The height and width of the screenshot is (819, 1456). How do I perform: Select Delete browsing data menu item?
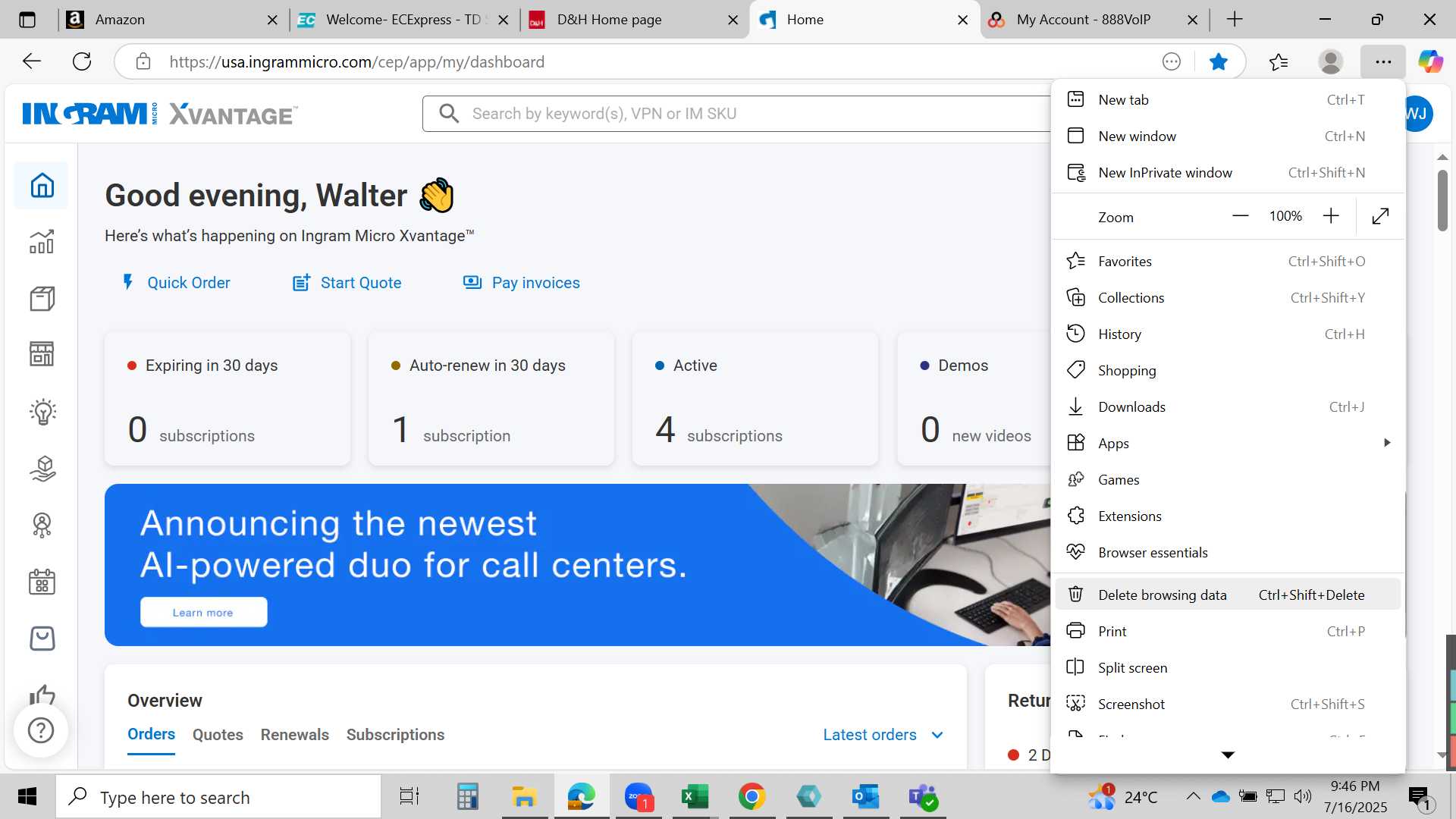point(1228,595)
